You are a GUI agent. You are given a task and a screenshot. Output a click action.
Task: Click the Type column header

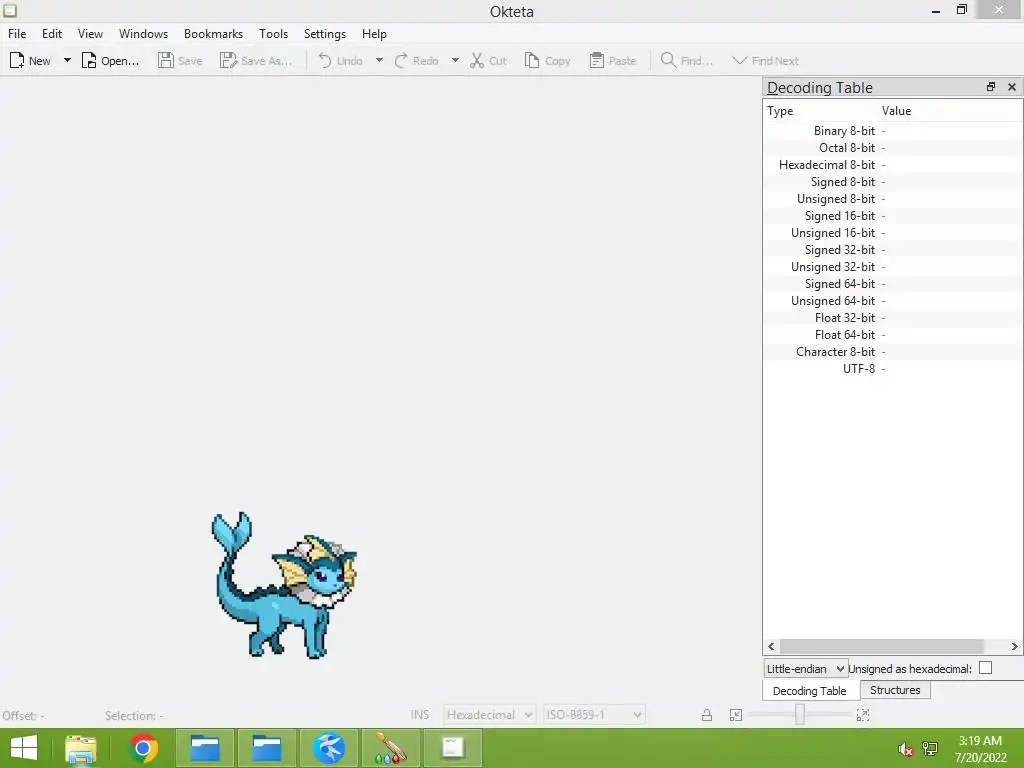point(820,111)
